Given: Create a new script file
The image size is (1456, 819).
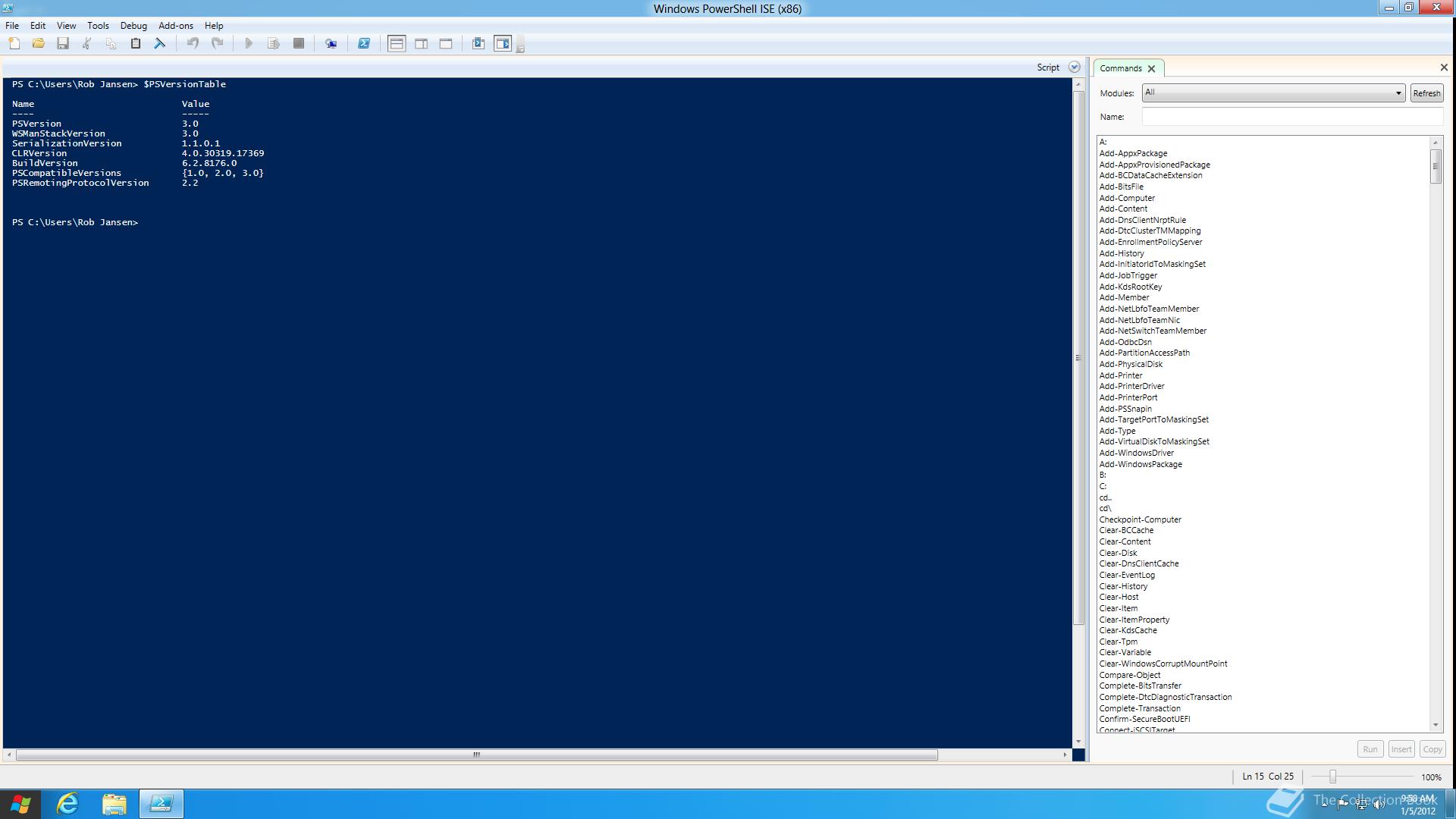Looking at the screenshot, I should 14,44.
